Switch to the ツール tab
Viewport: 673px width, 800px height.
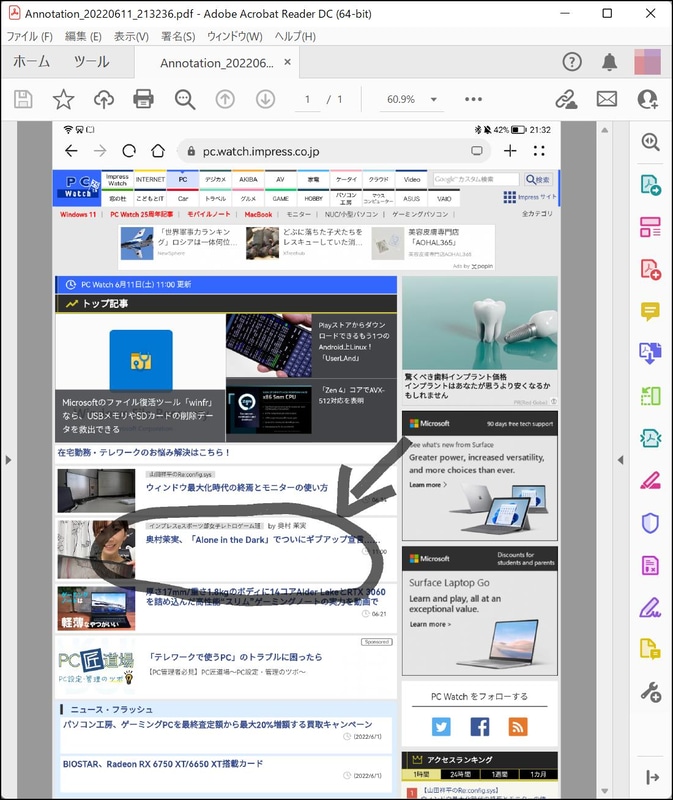tap(91, 62)
